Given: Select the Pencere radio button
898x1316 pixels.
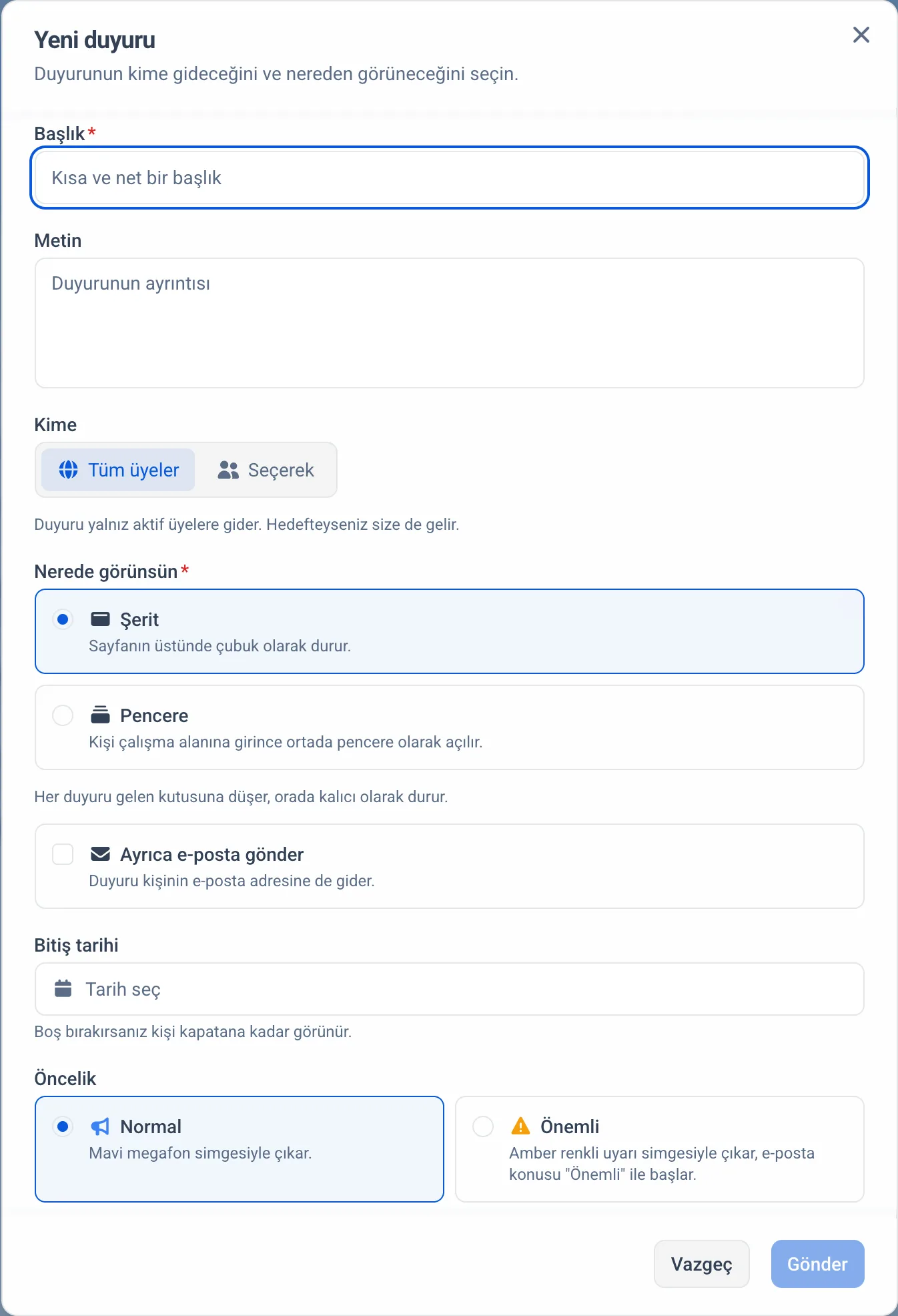Looking at the screenshot, I should click(x=63, y=715).
